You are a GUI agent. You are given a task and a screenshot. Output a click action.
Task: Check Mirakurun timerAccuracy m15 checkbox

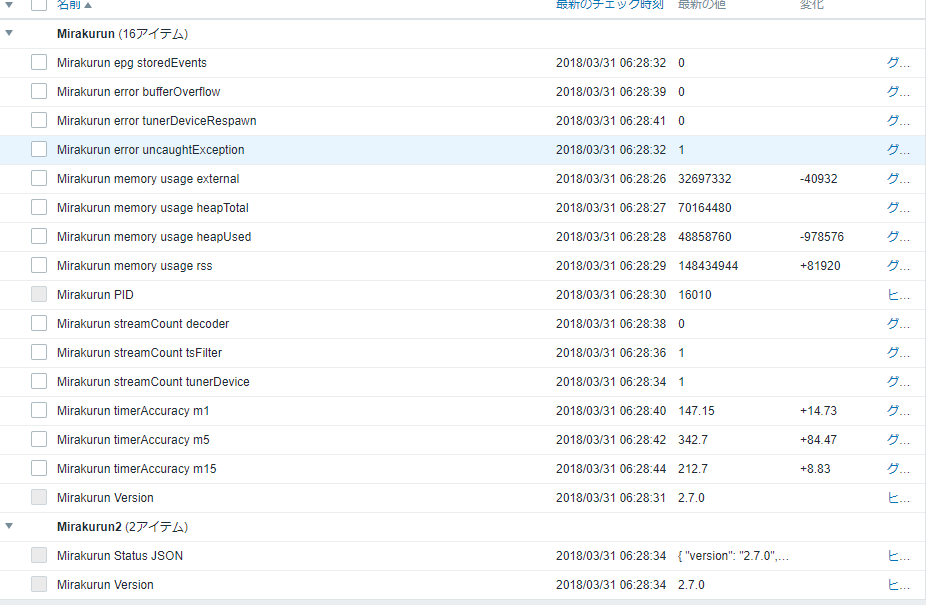(39, 467)
